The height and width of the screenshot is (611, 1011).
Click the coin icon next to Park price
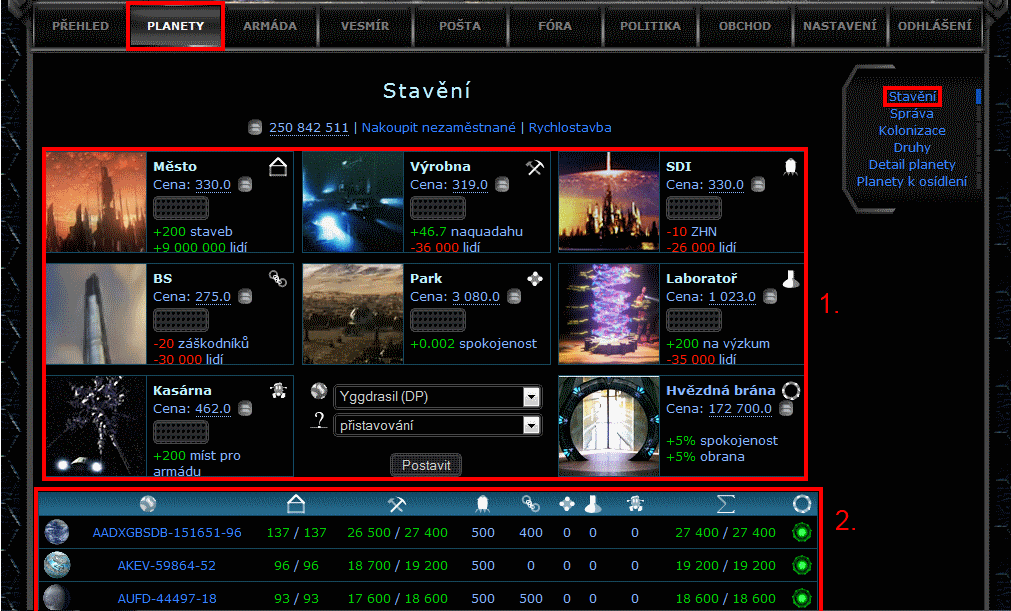[515, 297]
